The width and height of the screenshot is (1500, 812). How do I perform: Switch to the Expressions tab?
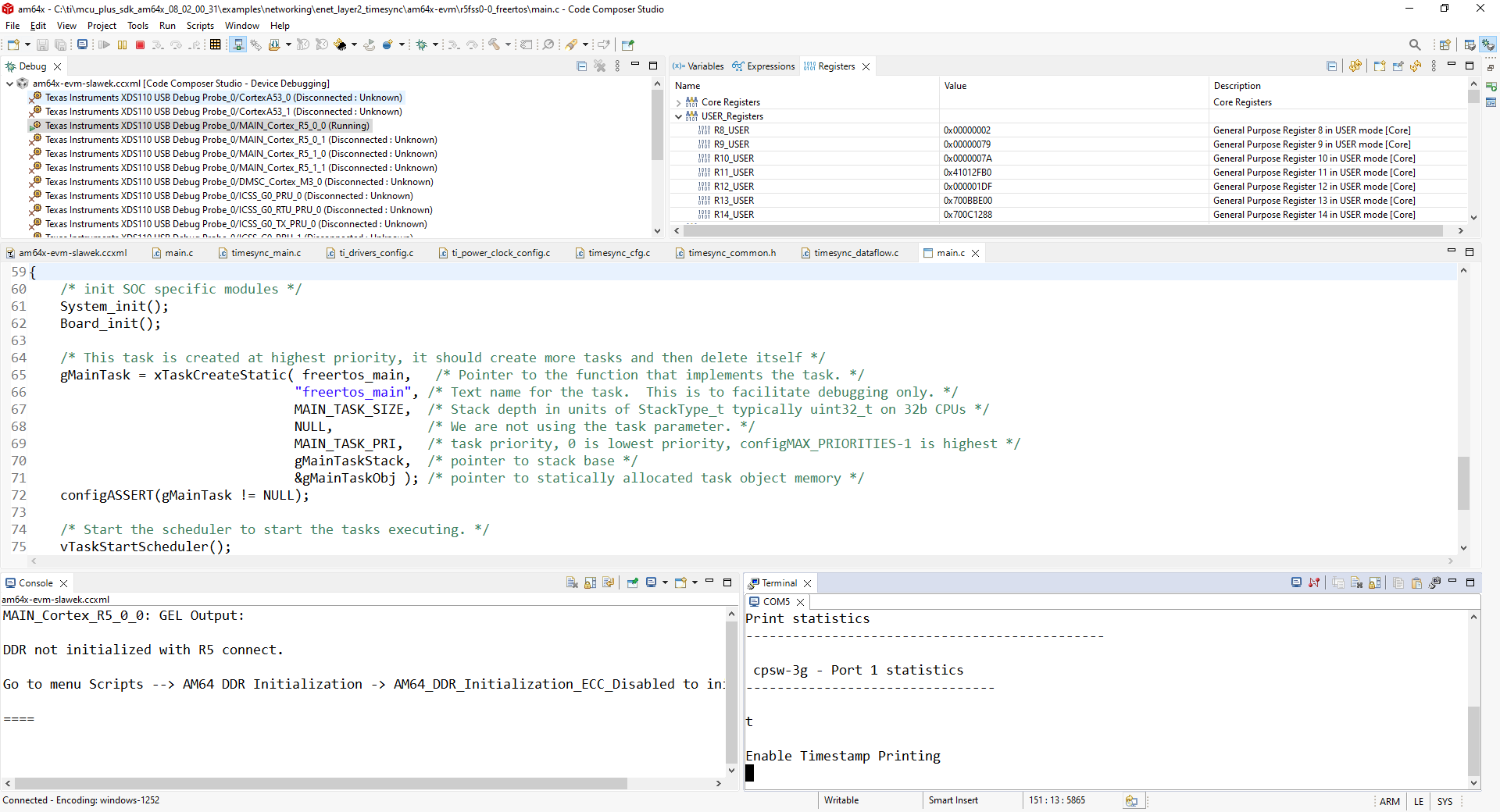[763, 66]
